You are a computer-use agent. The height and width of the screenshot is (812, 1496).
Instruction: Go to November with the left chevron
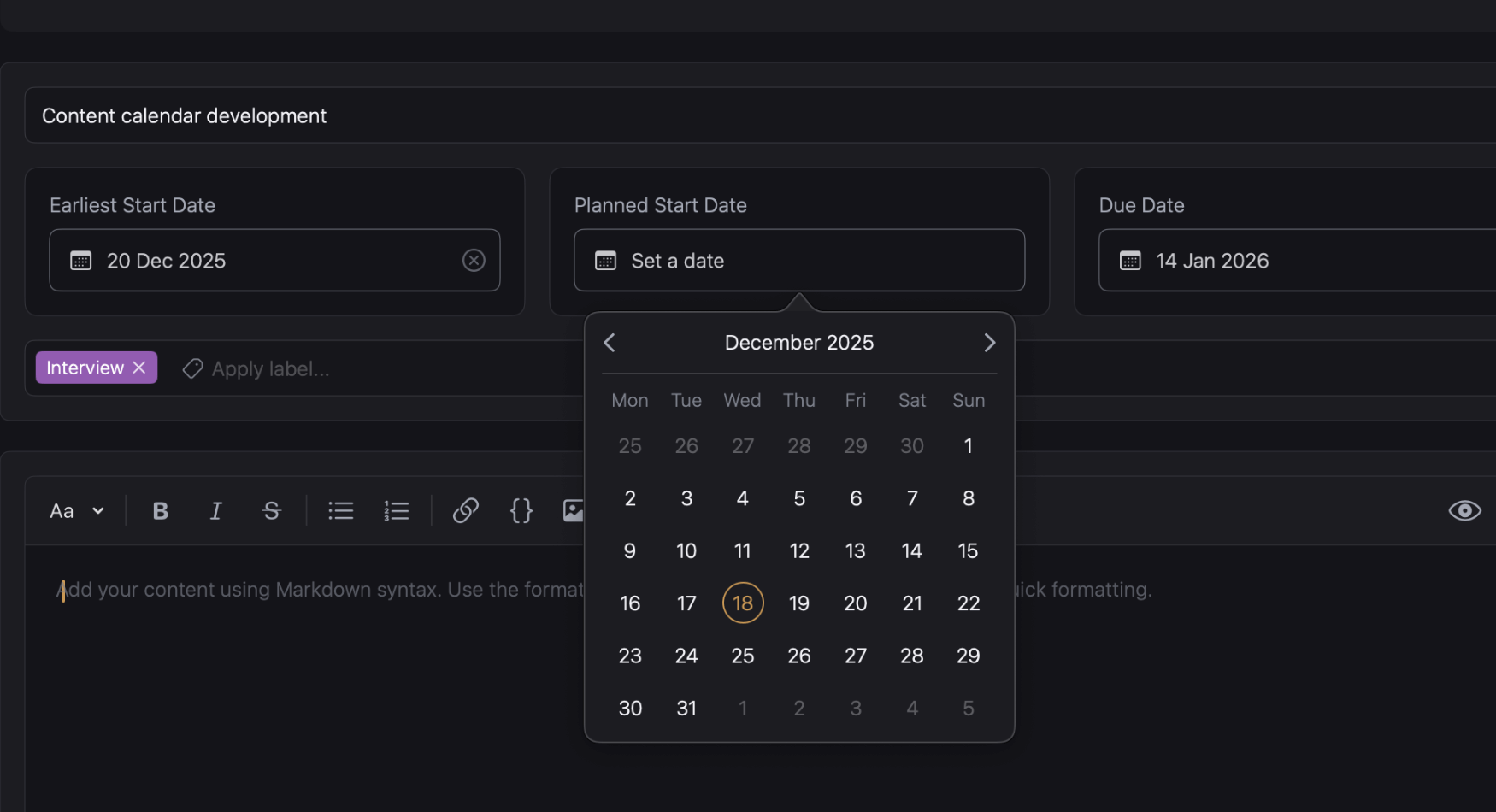[609, 342]
